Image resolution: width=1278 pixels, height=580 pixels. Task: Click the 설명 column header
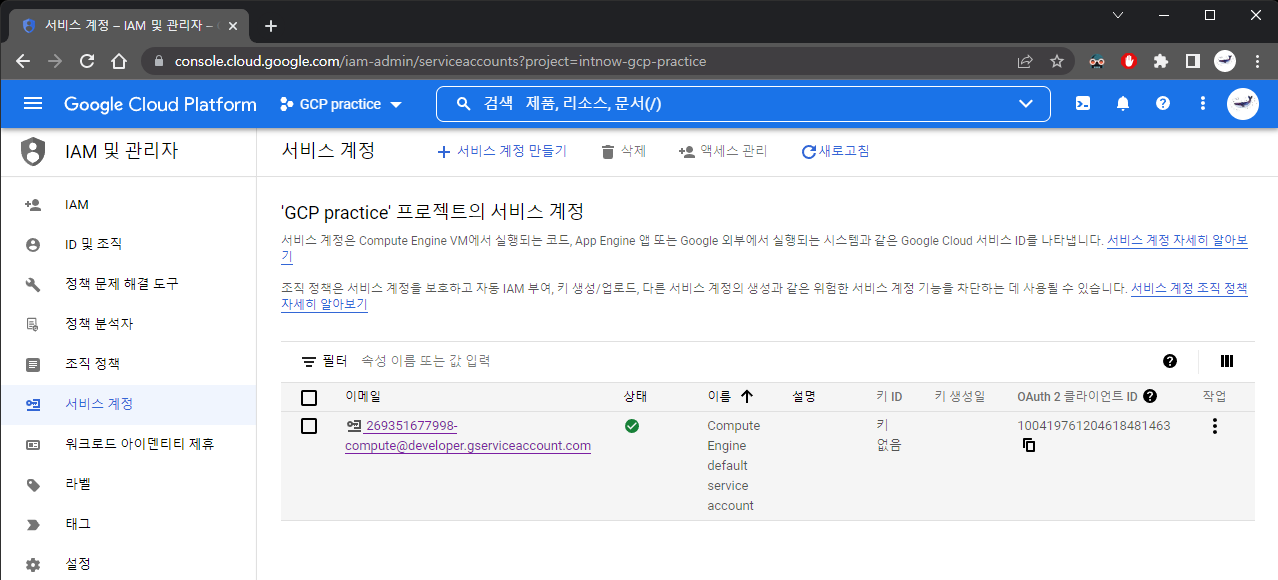click(804, 397)
